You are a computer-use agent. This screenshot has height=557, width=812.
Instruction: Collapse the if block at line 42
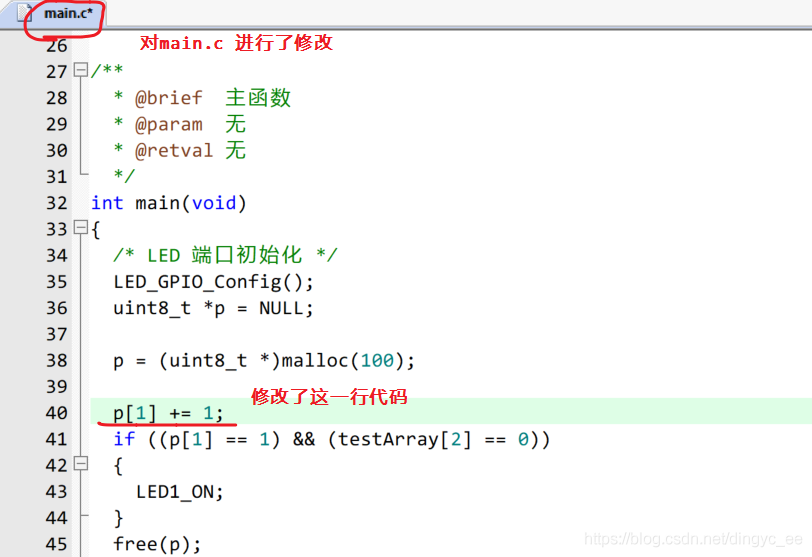coord(81,465)
